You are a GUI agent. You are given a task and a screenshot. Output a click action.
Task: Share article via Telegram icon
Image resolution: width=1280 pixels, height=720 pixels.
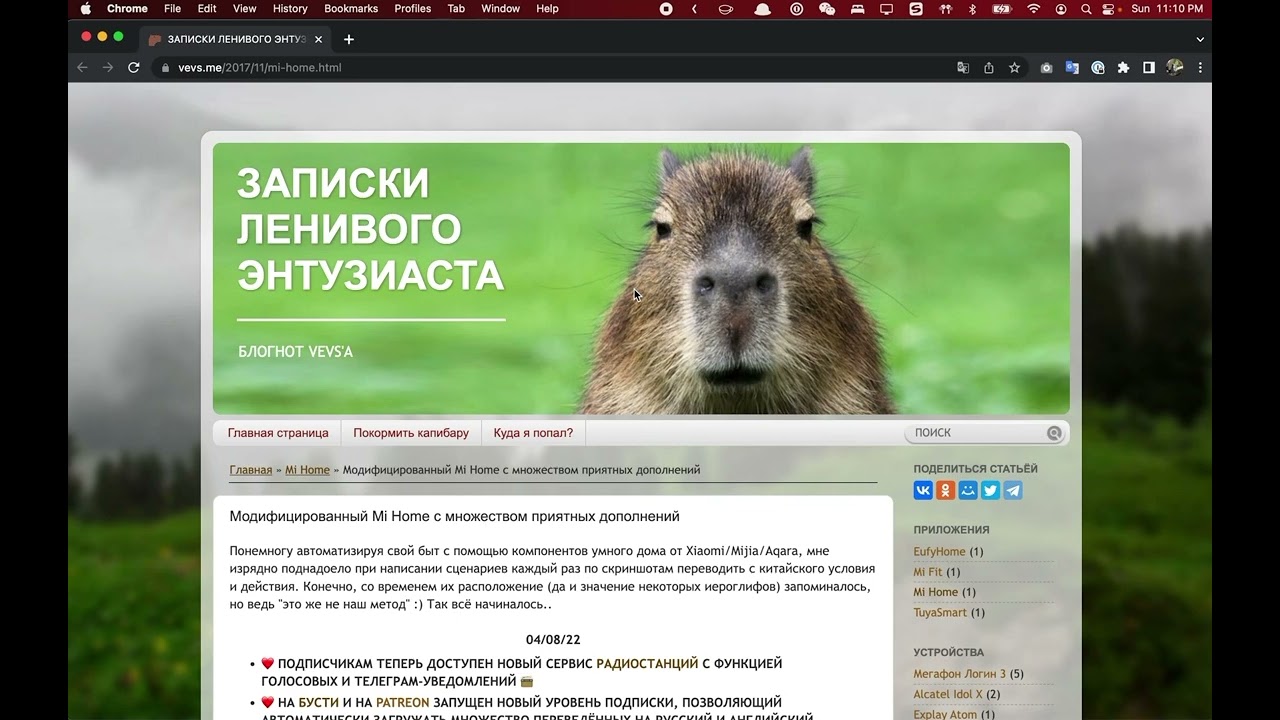click(x=1013, y=490)
